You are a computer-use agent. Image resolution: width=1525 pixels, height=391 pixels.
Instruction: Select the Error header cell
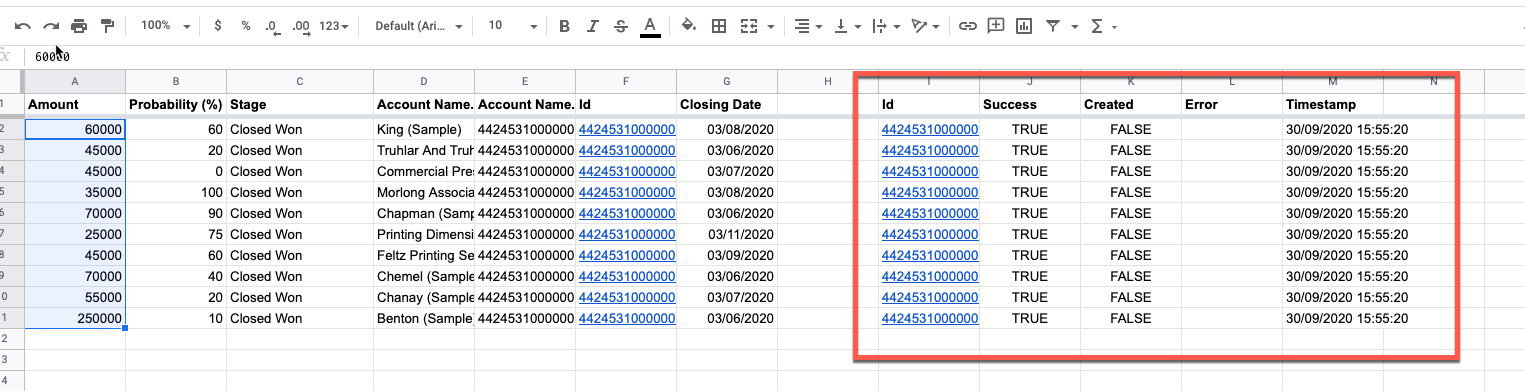point(1232,104)
